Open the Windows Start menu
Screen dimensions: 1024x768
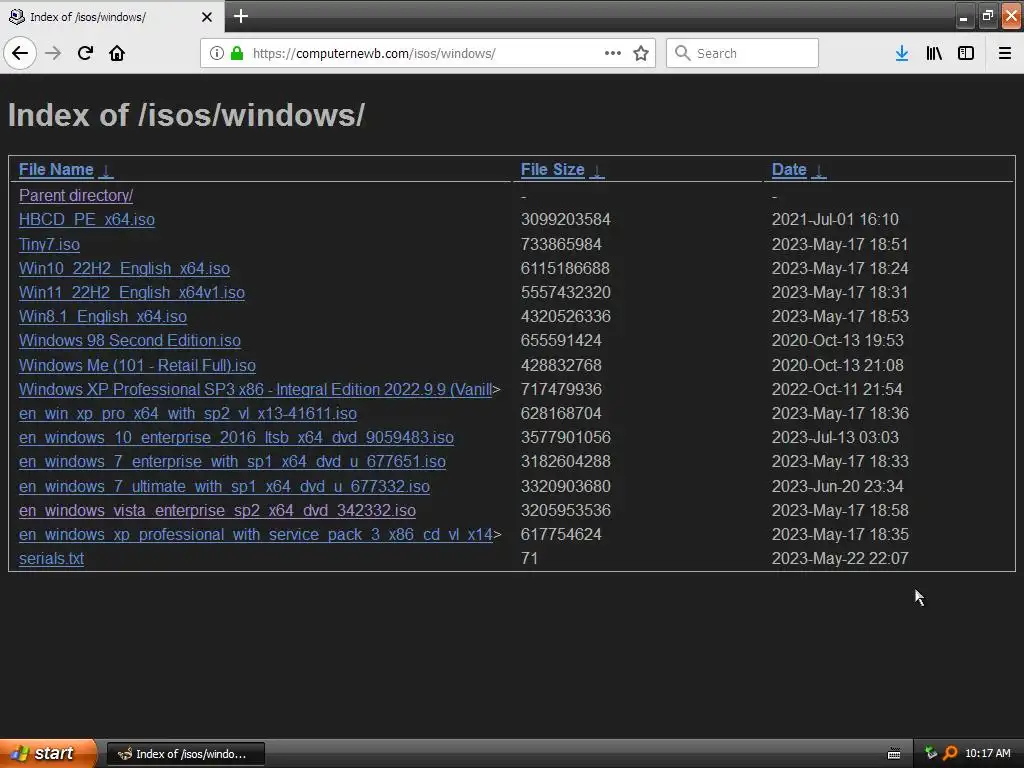pos(48,753)
